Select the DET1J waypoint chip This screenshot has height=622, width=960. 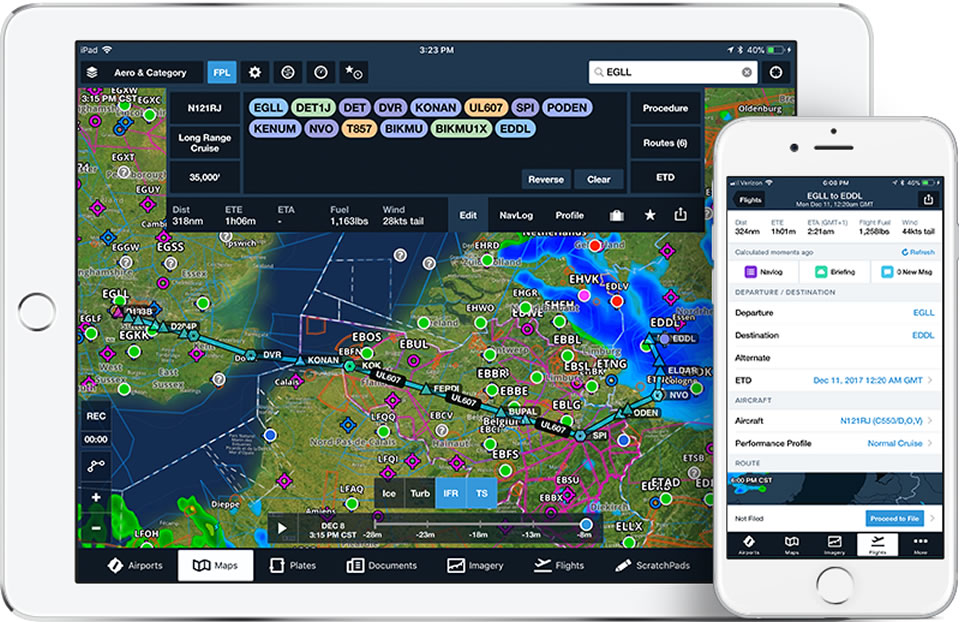(313, 108)
